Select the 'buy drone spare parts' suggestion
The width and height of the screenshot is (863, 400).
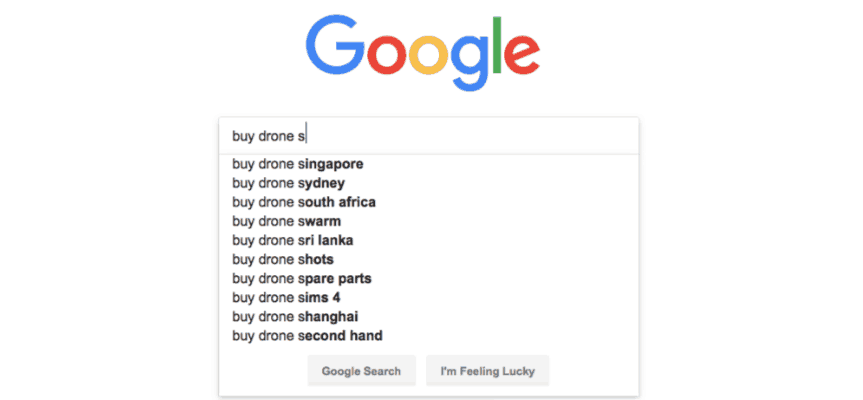click(302, 278)
